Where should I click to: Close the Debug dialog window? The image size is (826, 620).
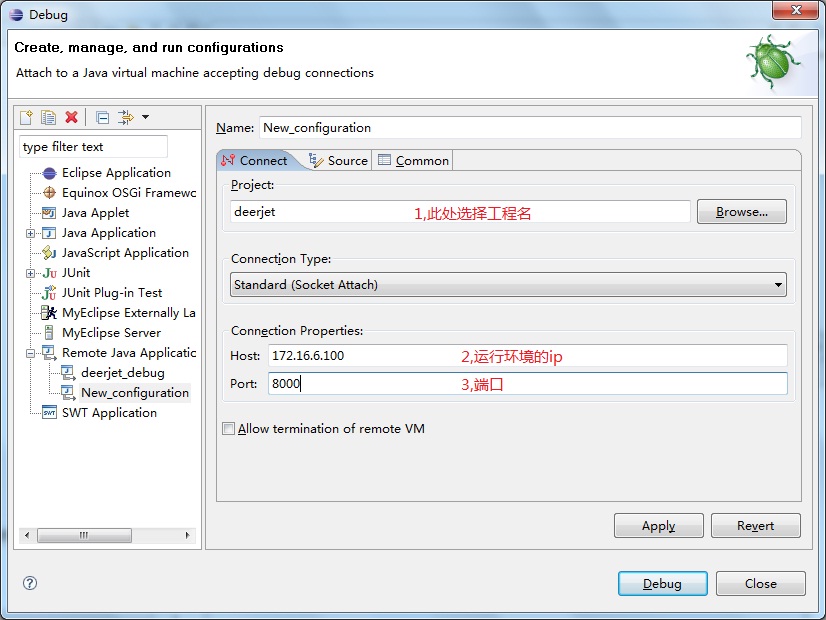(796, 11)
